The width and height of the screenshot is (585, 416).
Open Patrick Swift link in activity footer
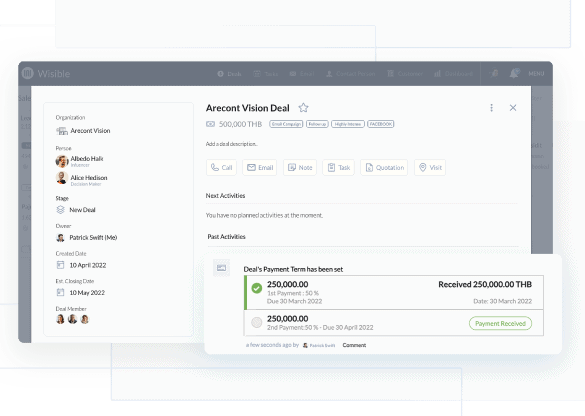(319, 345)
